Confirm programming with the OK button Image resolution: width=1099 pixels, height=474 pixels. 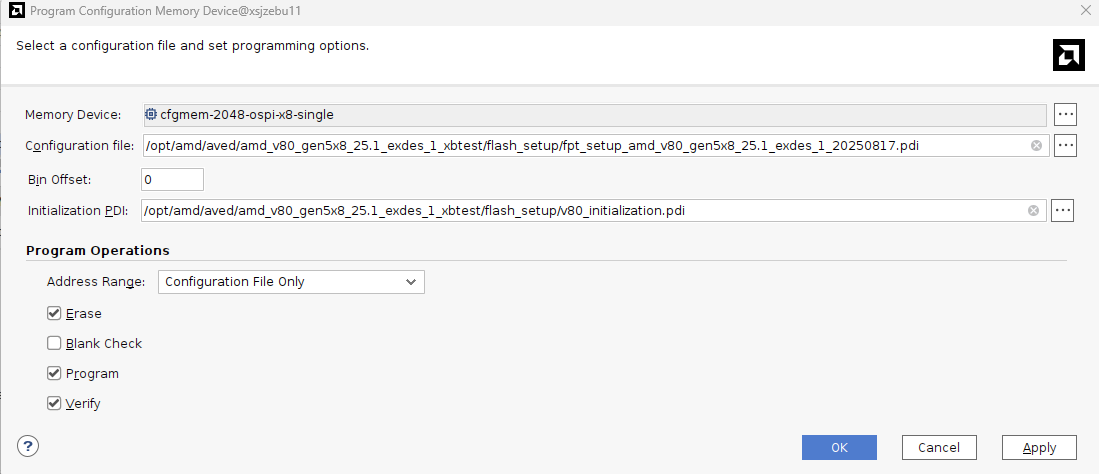pos(839,447)
